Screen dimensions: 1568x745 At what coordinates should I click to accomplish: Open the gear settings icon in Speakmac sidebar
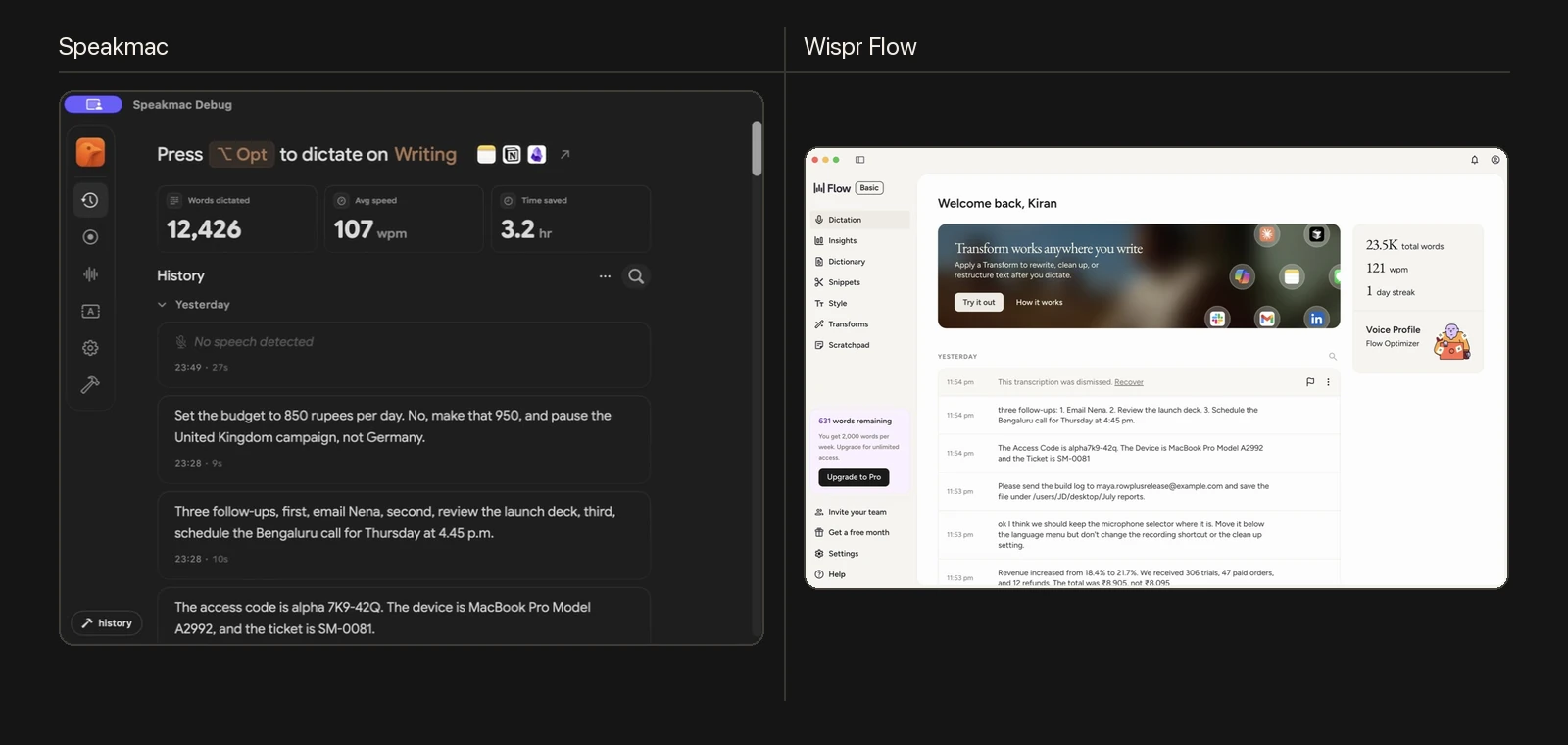[x=90, y=348]
